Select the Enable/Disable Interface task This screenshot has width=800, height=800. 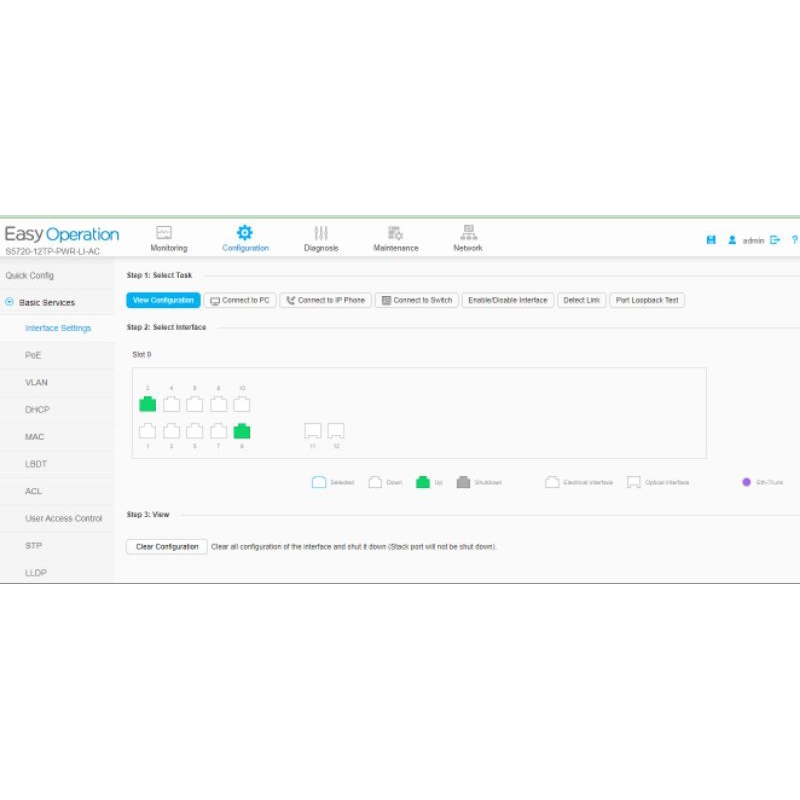point(506,300)
